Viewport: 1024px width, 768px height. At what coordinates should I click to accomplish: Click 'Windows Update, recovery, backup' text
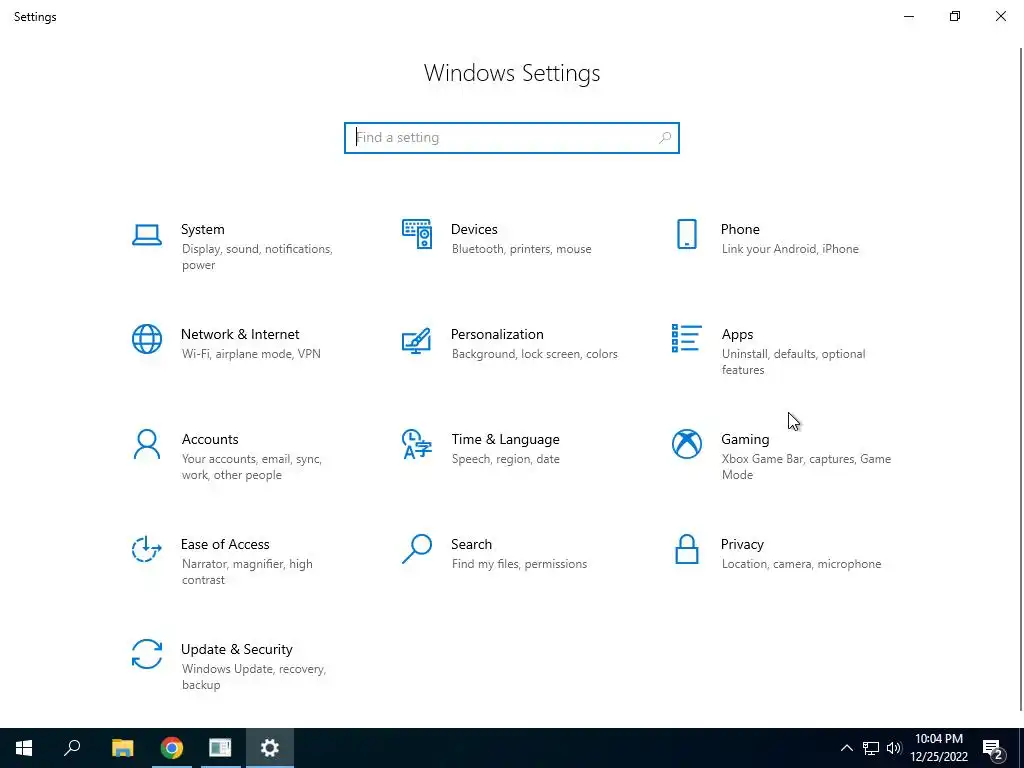[x=253, y=677]
